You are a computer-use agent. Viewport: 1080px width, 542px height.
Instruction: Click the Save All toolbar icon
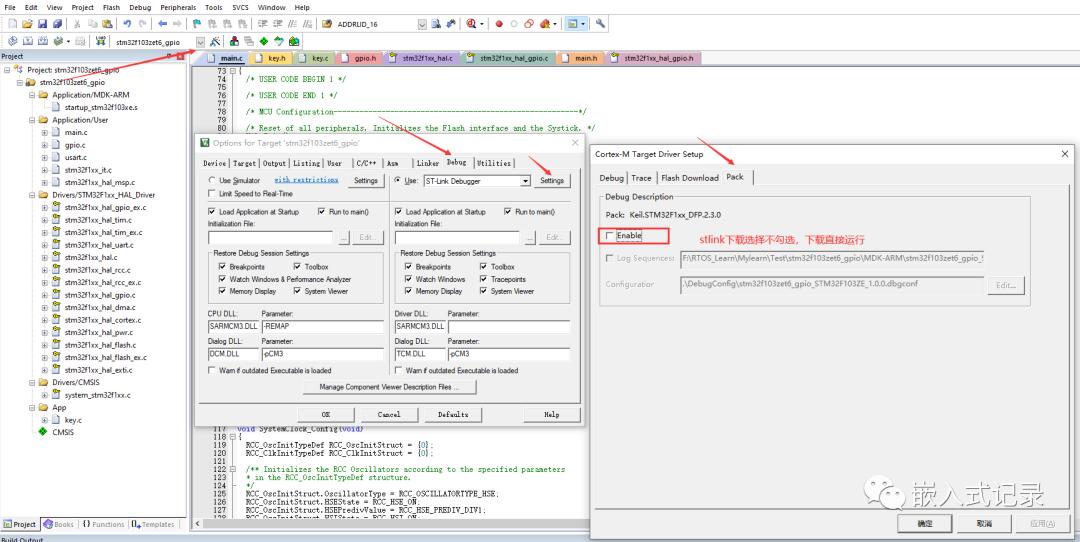point(57,23)
